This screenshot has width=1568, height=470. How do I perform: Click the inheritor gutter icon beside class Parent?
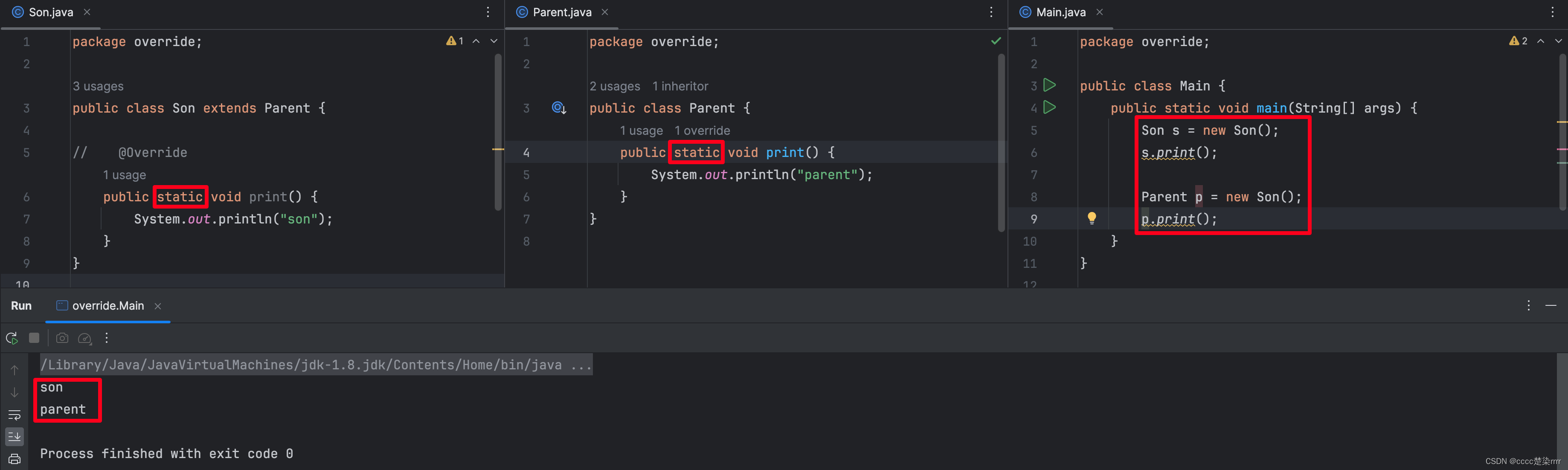click(559, 108)
